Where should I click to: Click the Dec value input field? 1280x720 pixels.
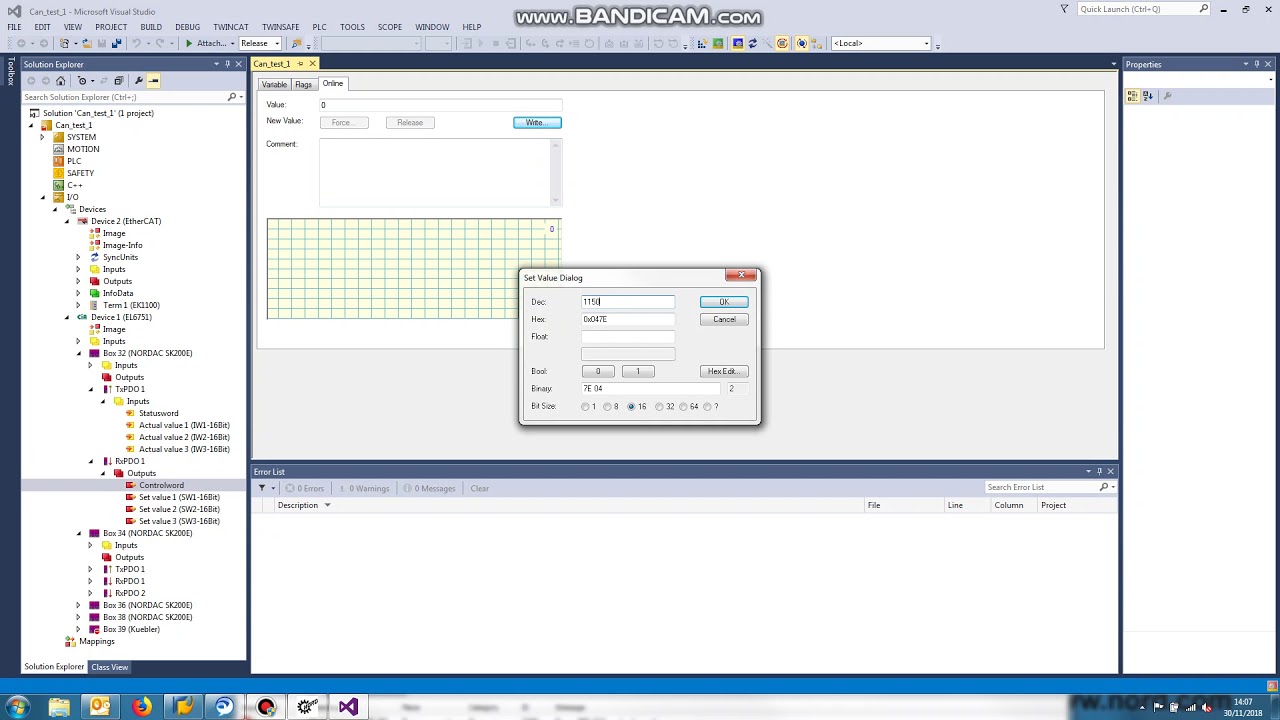[627, 302]
